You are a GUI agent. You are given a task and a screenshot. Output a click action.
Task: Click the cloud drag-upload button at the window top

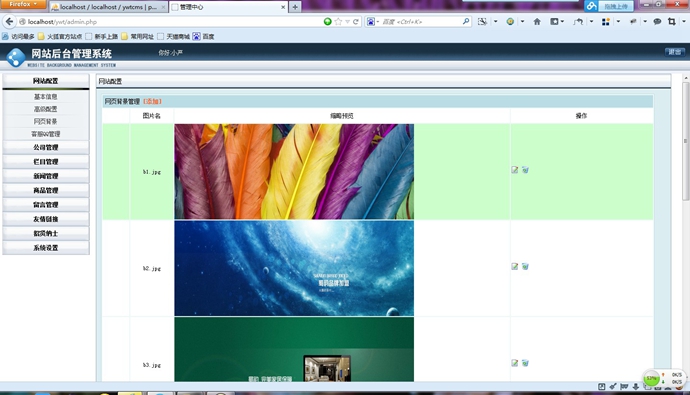[609, 6]
